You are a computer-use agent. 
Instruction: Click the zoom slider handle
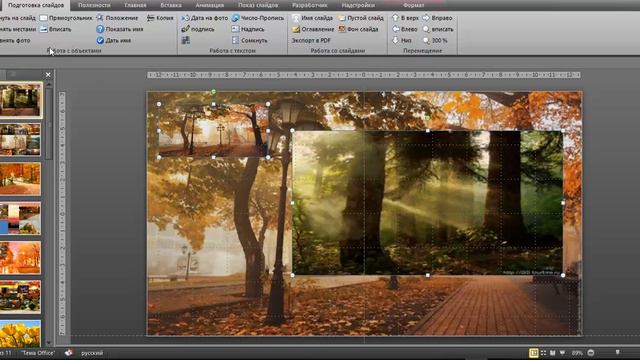617,352
